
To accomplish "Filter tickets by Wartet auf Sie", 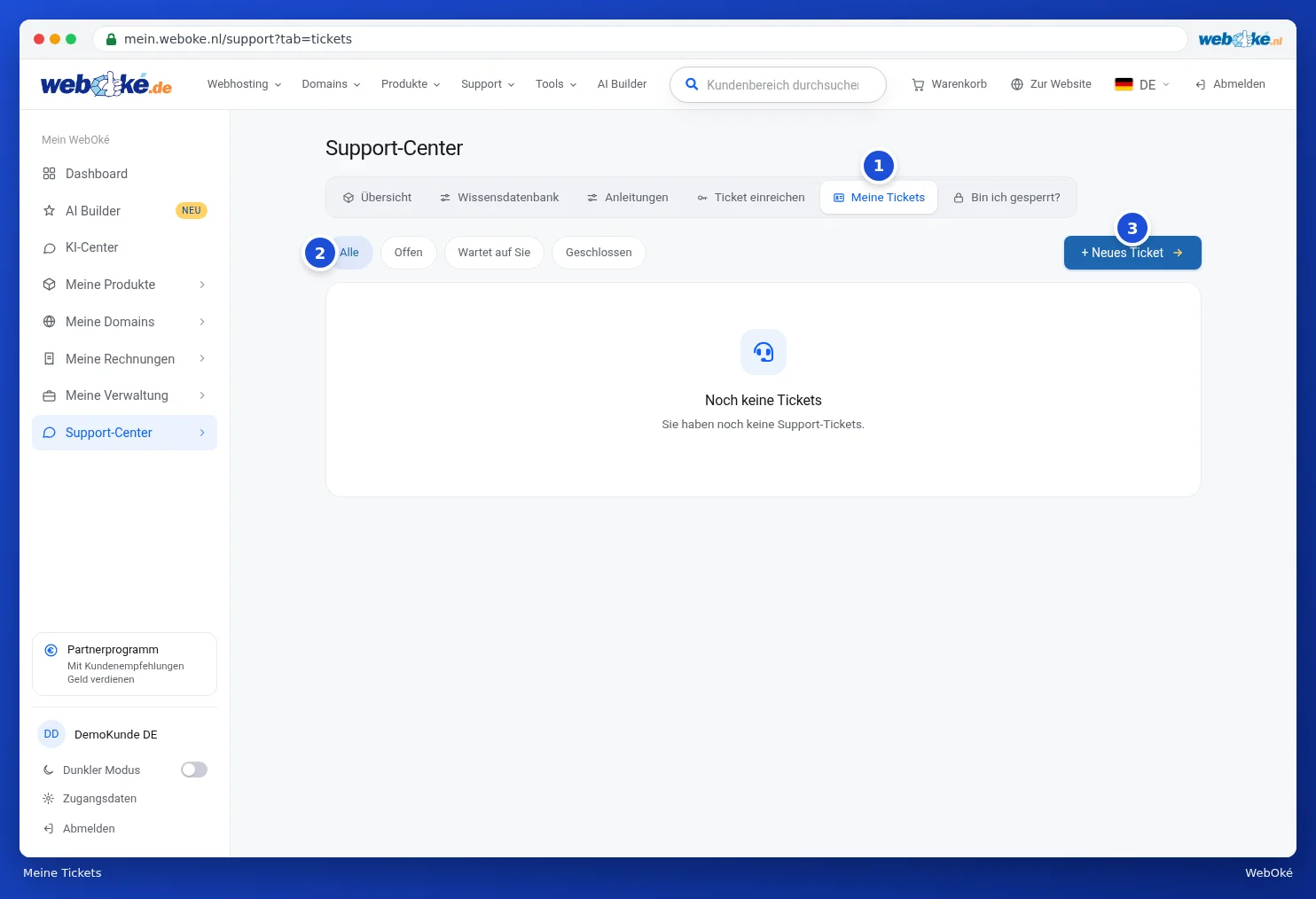I will click(494, 253).
